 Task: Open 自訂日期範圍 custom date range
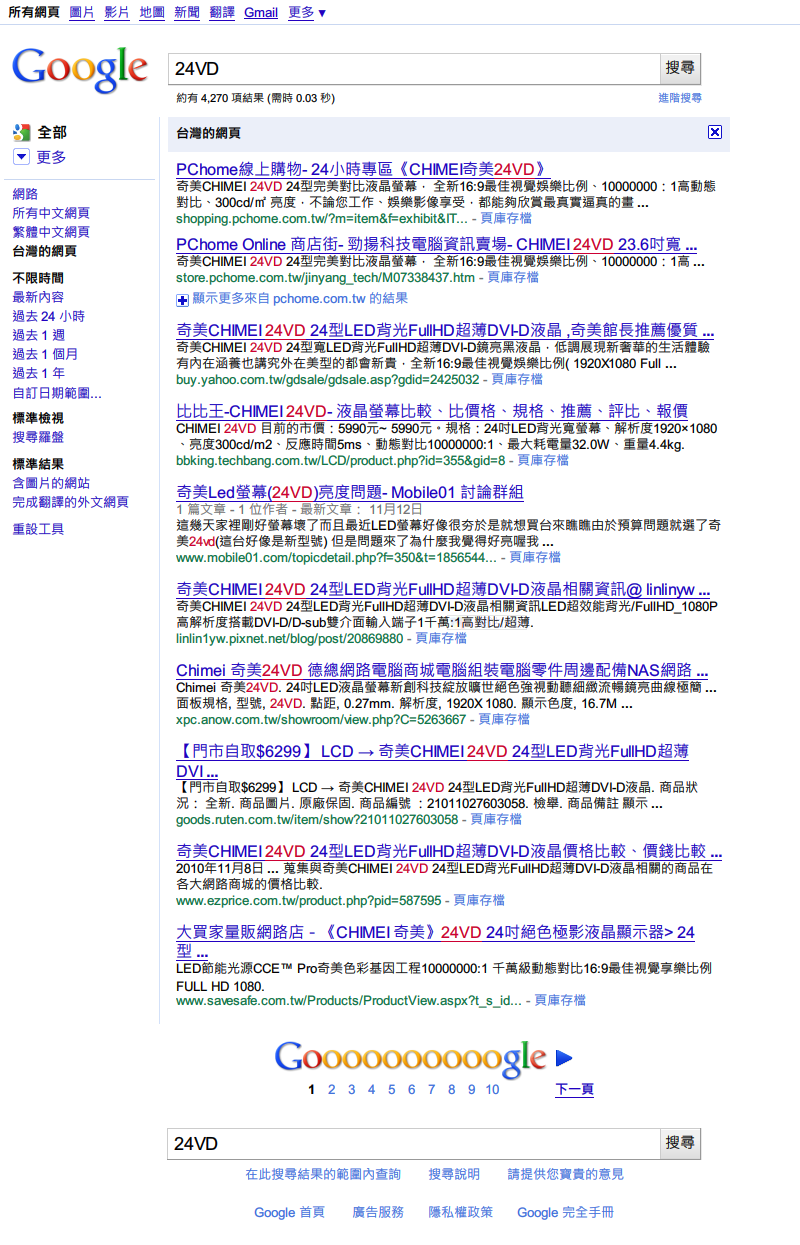57,393
